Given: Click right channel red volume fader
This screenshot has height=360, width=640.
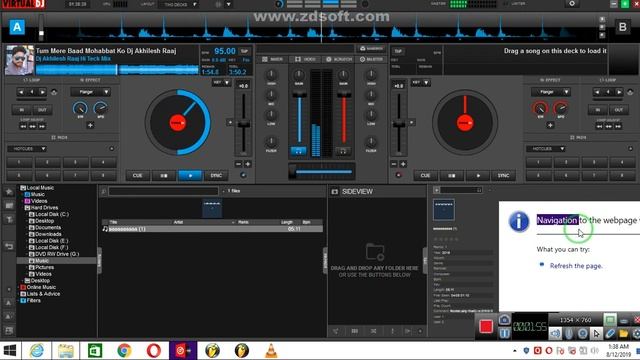Looking at the screenshot, I should (344, 95).
